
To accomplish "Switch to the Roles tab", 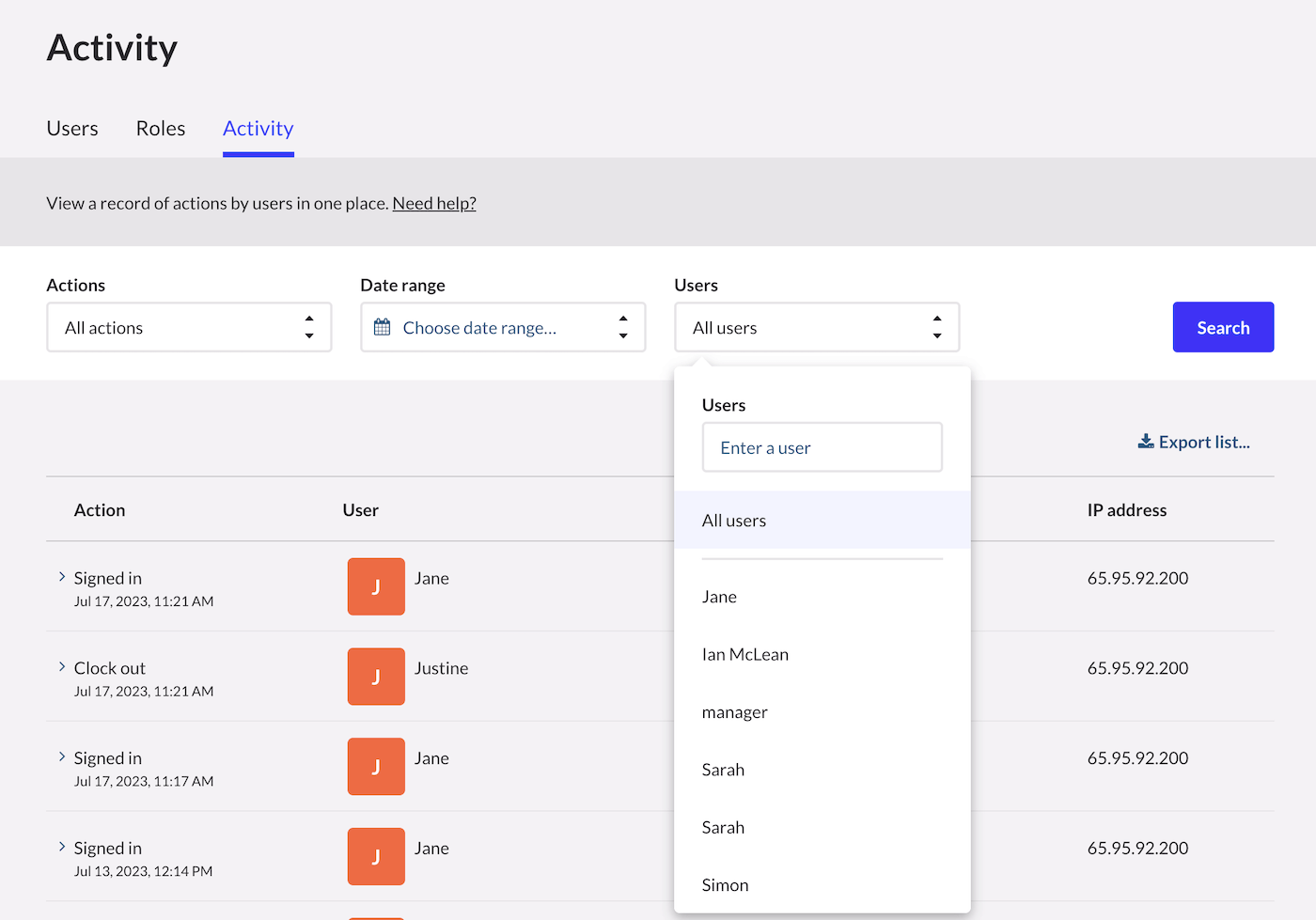I will click(x=161, y=129).
